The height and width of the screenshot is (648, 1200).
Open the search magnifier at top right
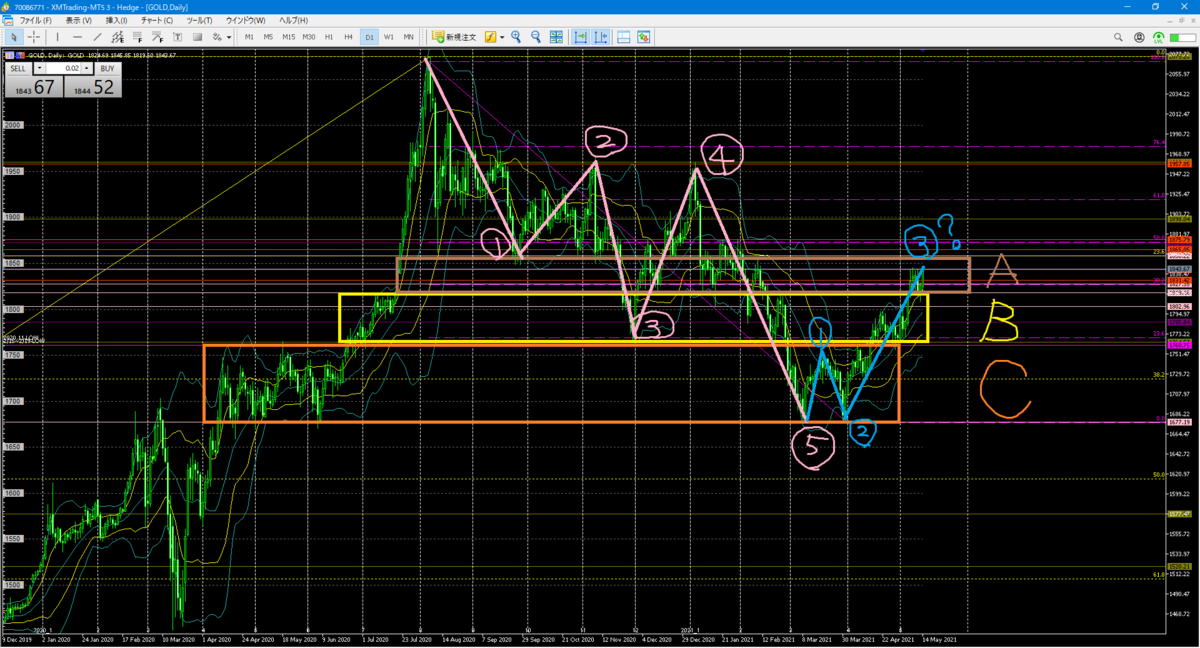coord(1118,37)
